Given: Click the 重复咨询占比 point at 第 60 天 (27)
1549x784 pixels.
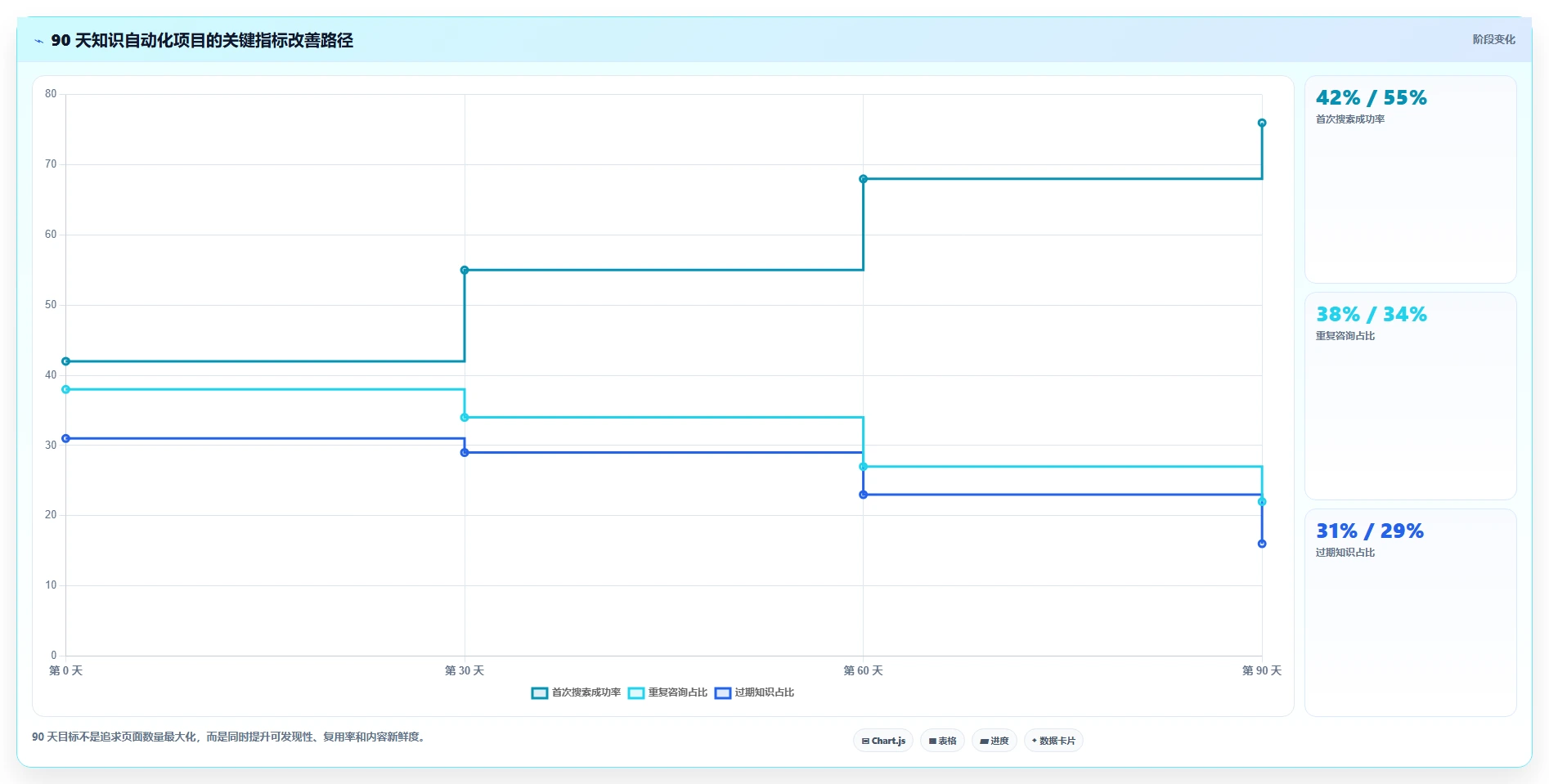Looking at the screenshot, I should tap(863, 467).
